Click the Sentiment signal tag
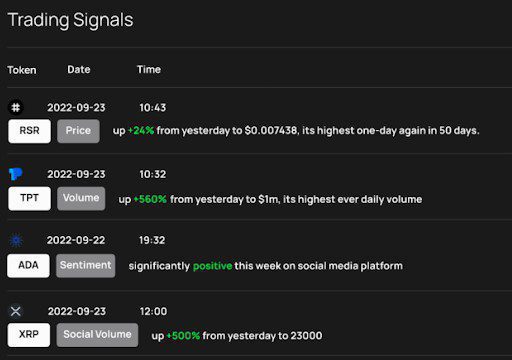Screen dimensions: 512x360 [x=86, y=266]
